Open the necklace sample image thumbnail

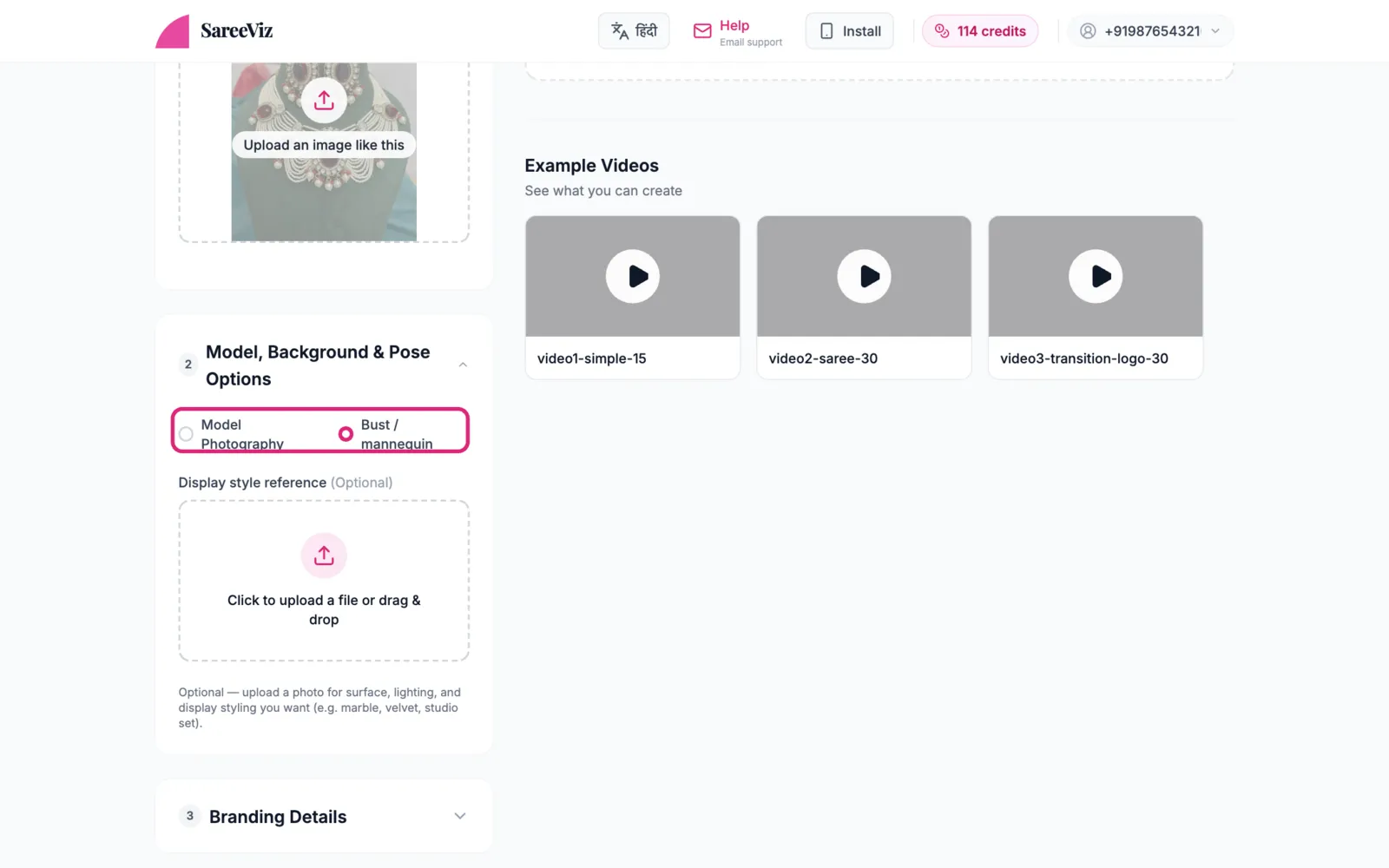coord(324,152)
